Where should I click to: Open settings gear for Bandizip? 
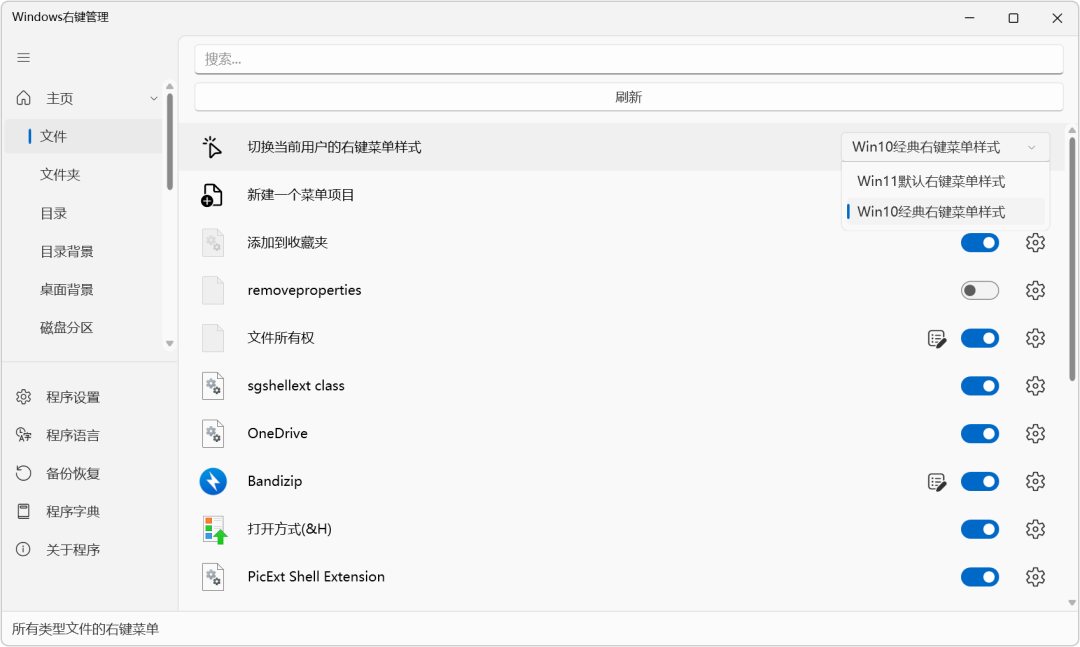tap(1035, 481)
